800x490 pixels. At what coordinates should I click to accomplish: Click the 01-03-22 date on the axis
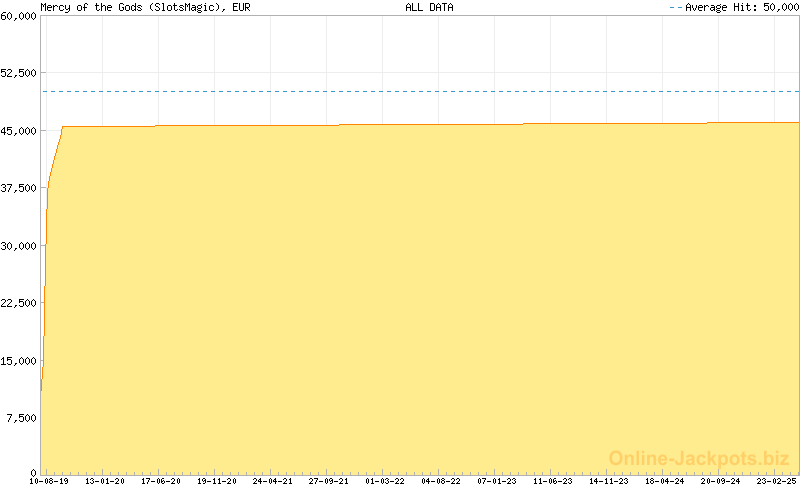click(x=385, y=481)
